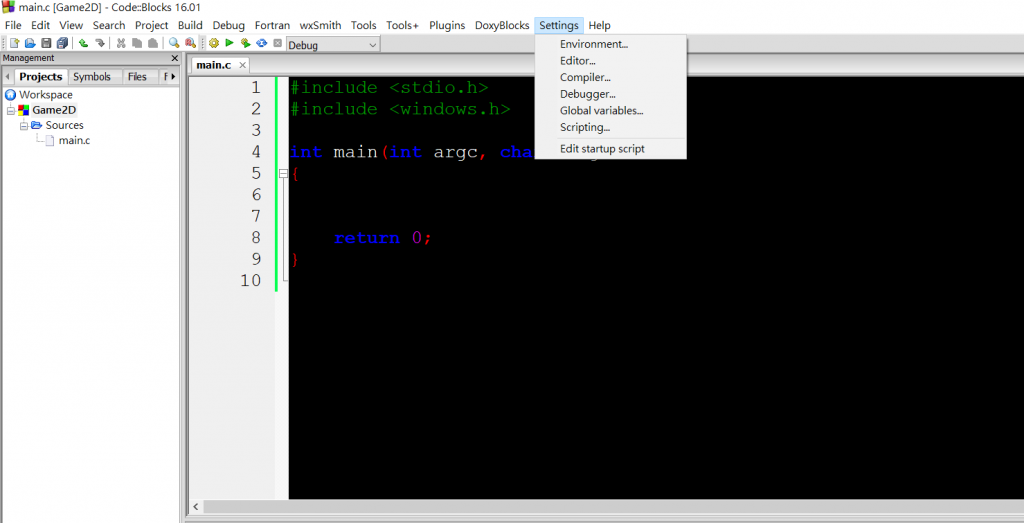This screenshot has width=1024, height=523.
Task: Click the Paste toolbar icon
Action: pos(152,43)
